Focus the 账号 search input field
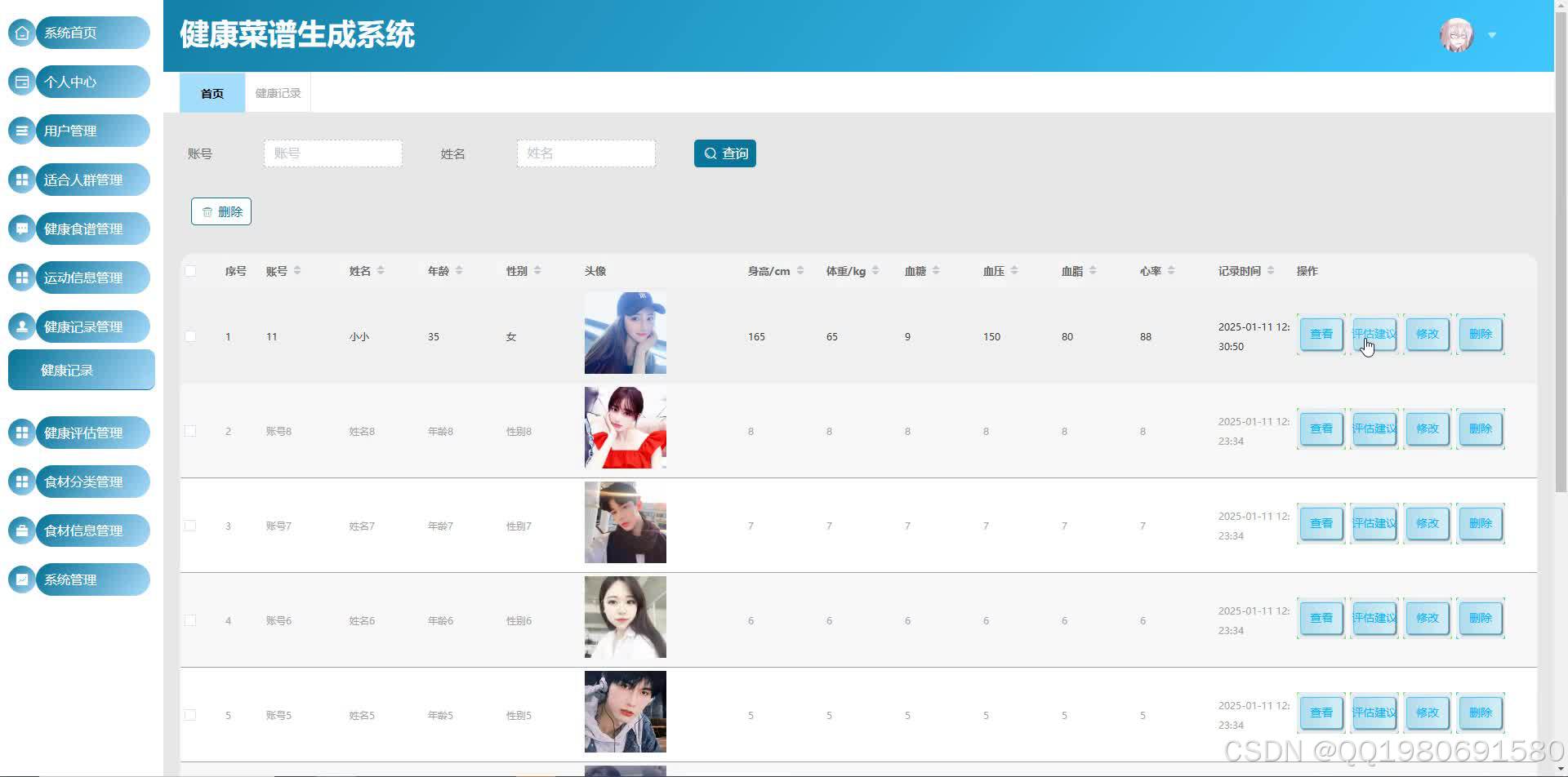The height and width of the screenshot is (777, 1568). click(x=333, y=153)
